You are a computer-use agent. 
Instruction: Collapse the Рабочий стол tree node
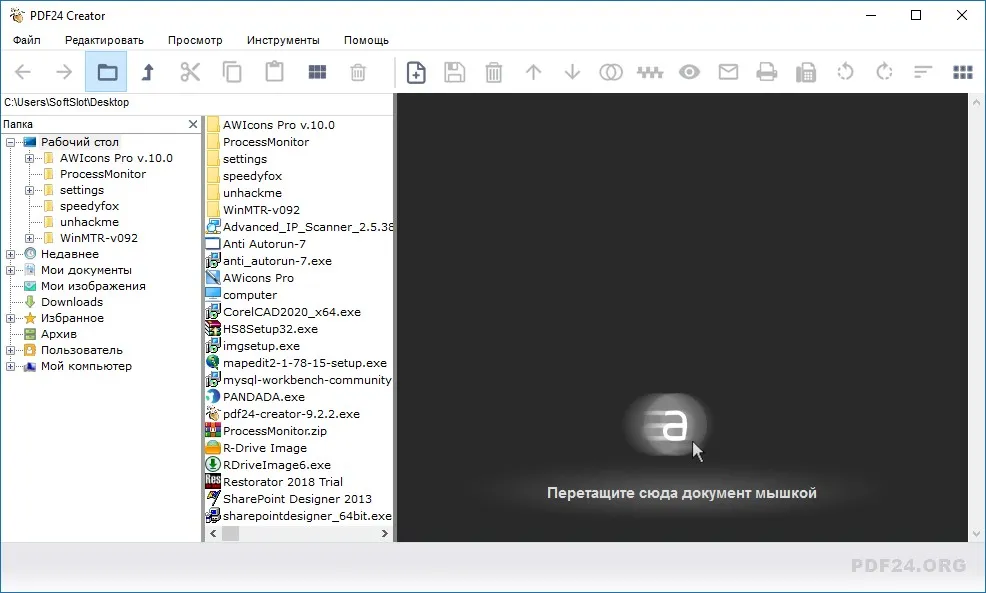tap(10, 143)
